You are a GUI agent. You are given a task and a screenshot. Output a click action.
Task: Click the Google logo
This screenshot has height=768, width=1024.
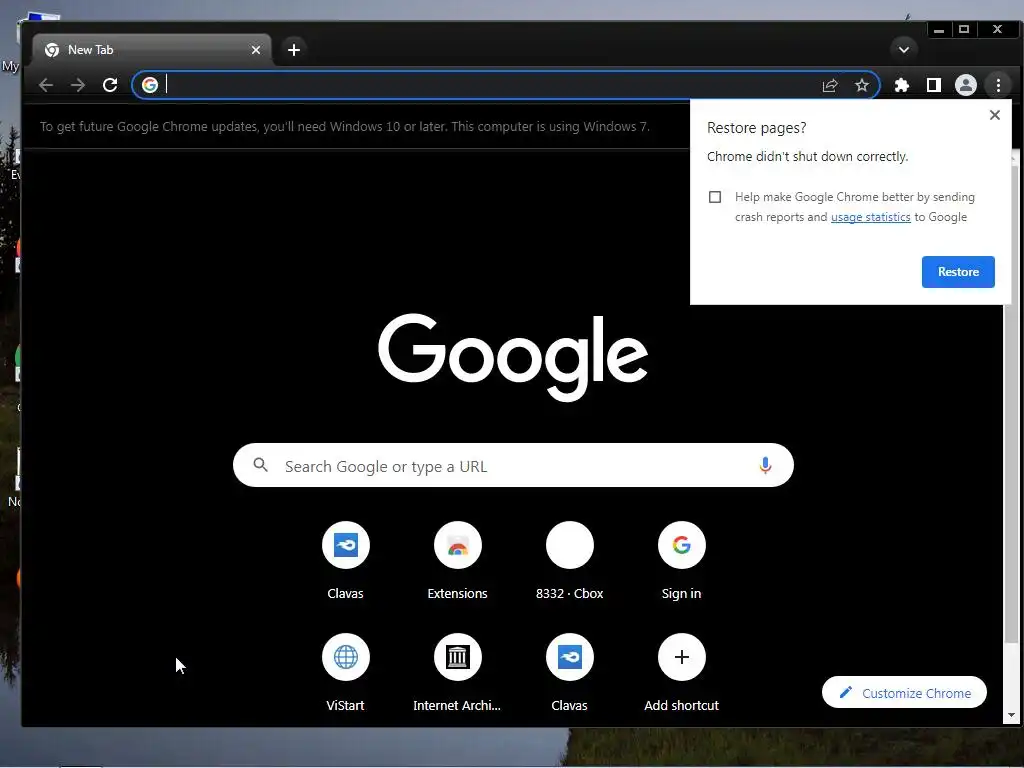[513, 357]
